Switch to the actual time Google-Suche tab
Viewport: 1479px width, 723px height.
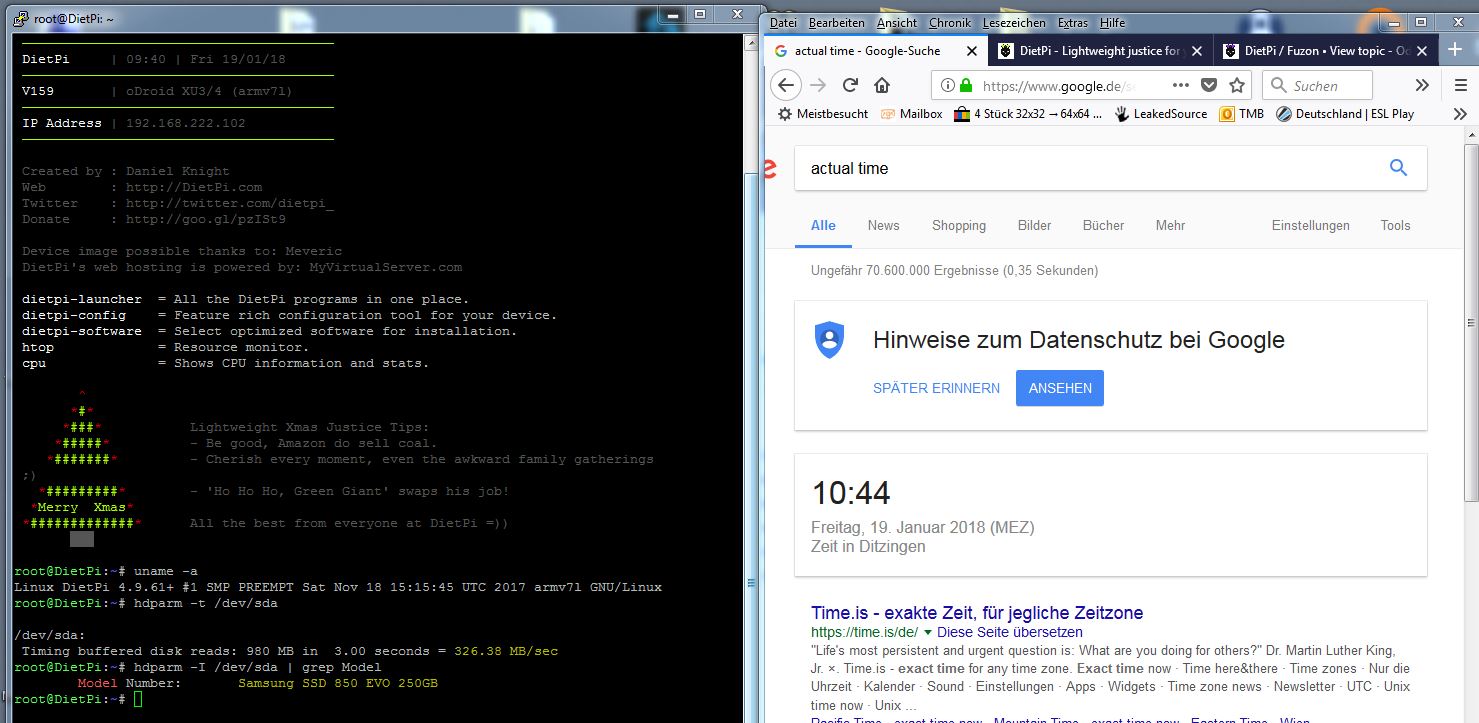coord(876,51)
